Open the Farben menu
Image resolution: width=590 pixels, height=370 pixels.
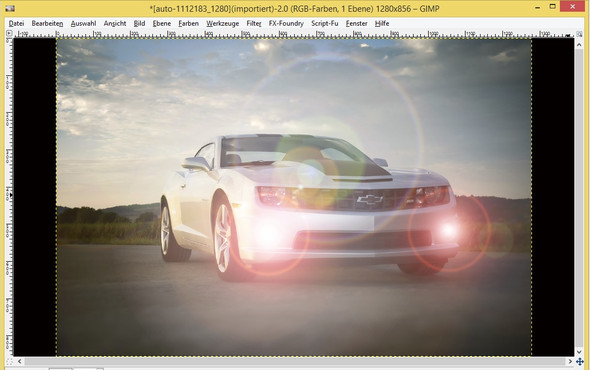coord(188,23)
